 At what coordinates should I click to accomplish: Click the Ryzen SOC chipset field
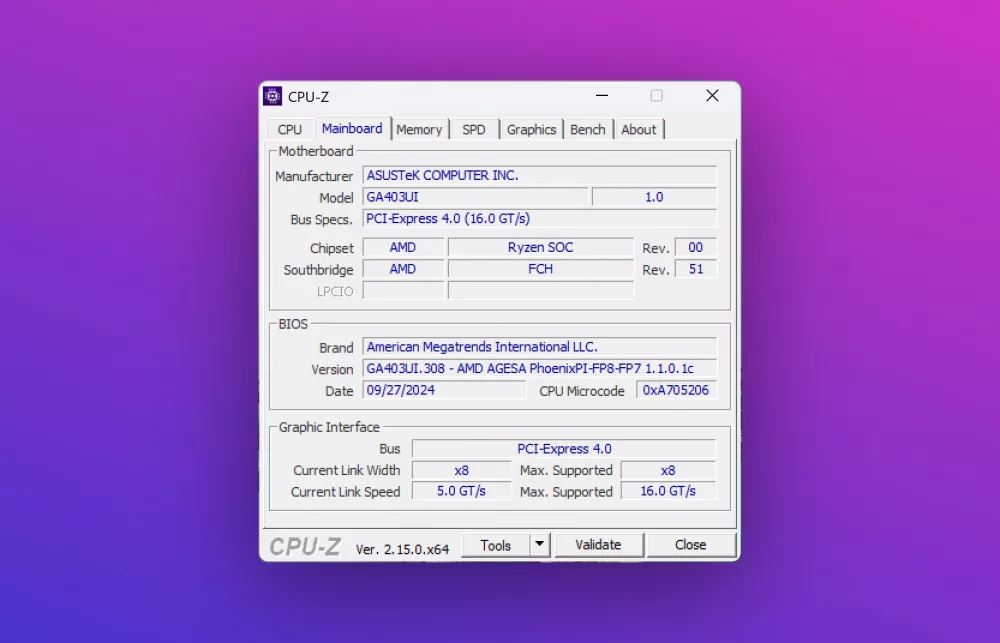coord(541,248)
